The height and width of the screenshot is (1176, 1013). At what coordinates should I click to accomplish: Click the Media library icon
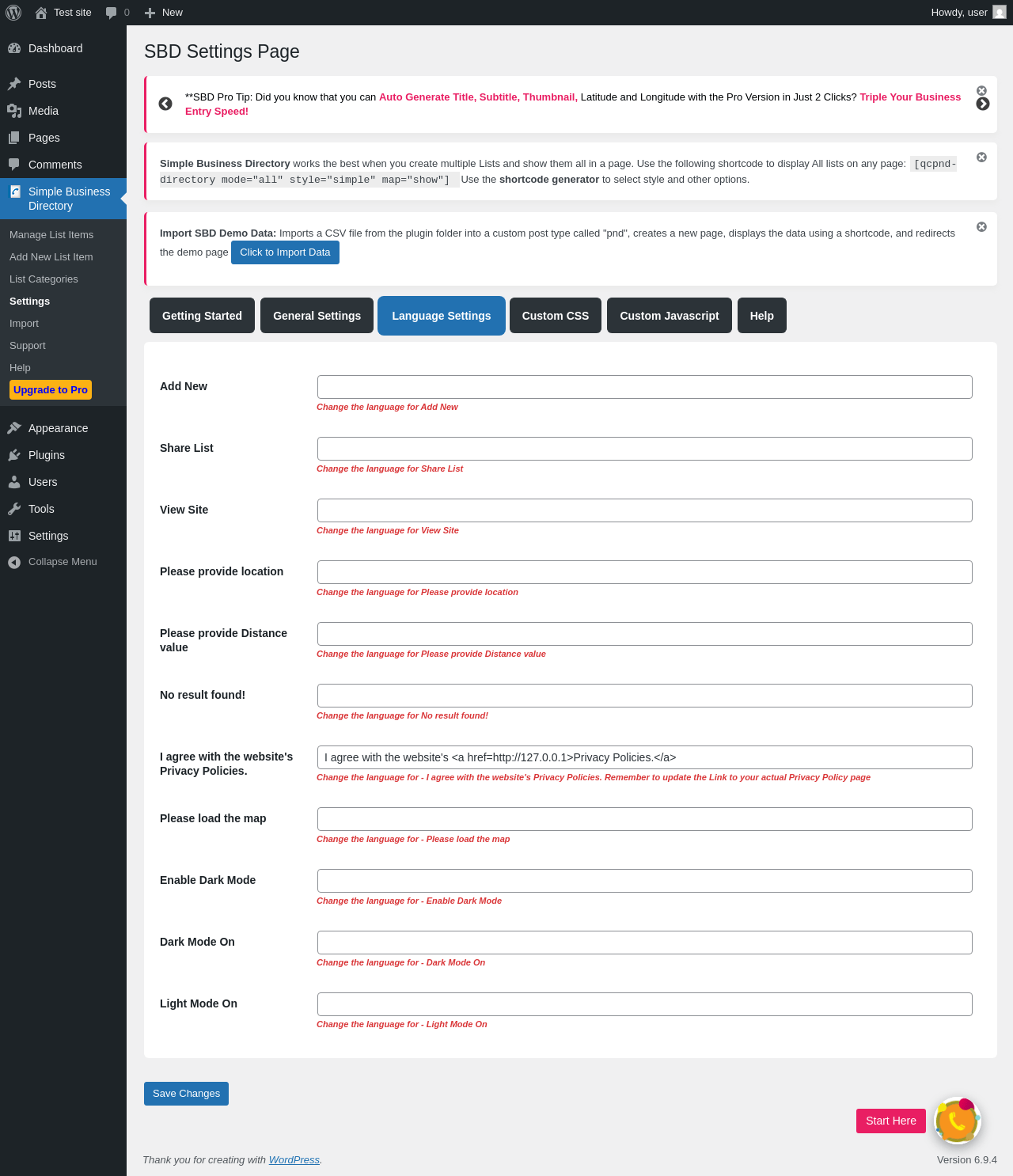click(x=14, y=111)
